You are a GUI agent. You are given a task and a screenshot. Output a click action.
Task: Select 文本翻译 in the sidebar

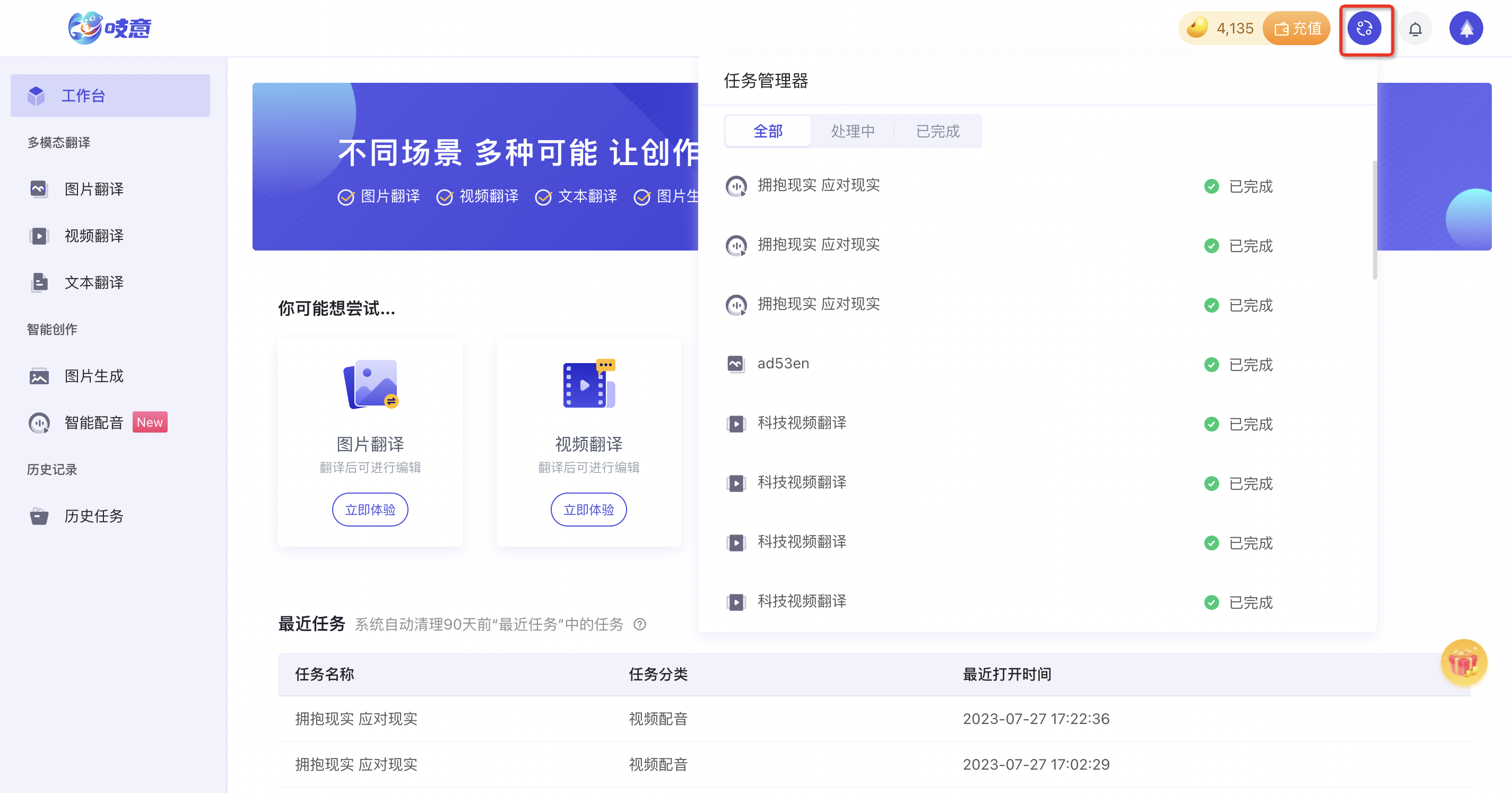(x=94, y=282)
